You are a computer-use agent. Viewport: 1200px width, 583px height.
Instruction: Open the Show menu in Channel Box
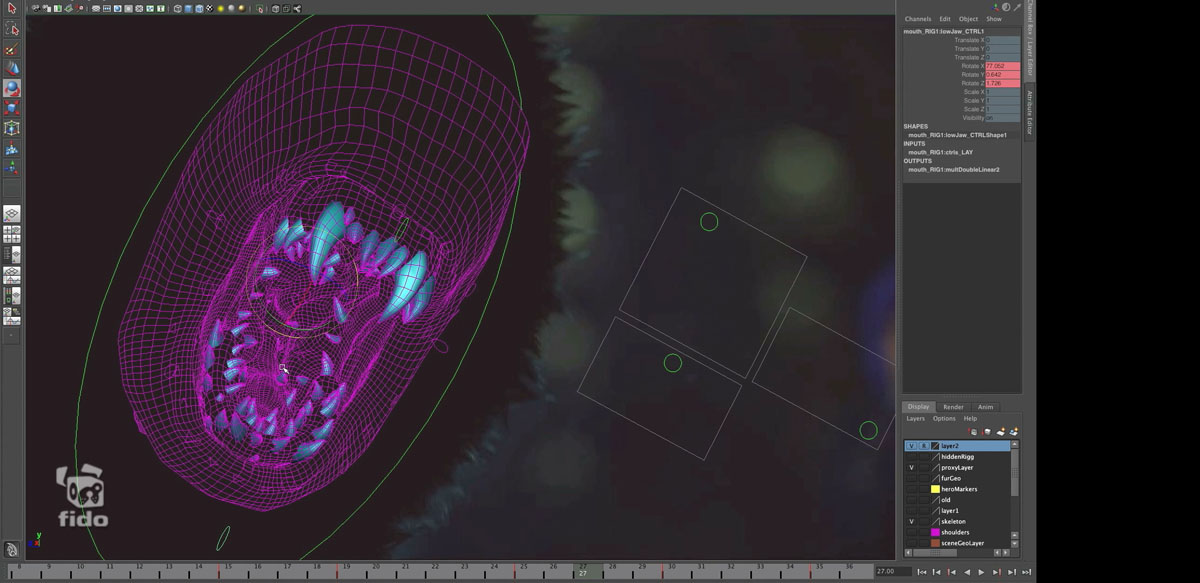coord(994,19)
